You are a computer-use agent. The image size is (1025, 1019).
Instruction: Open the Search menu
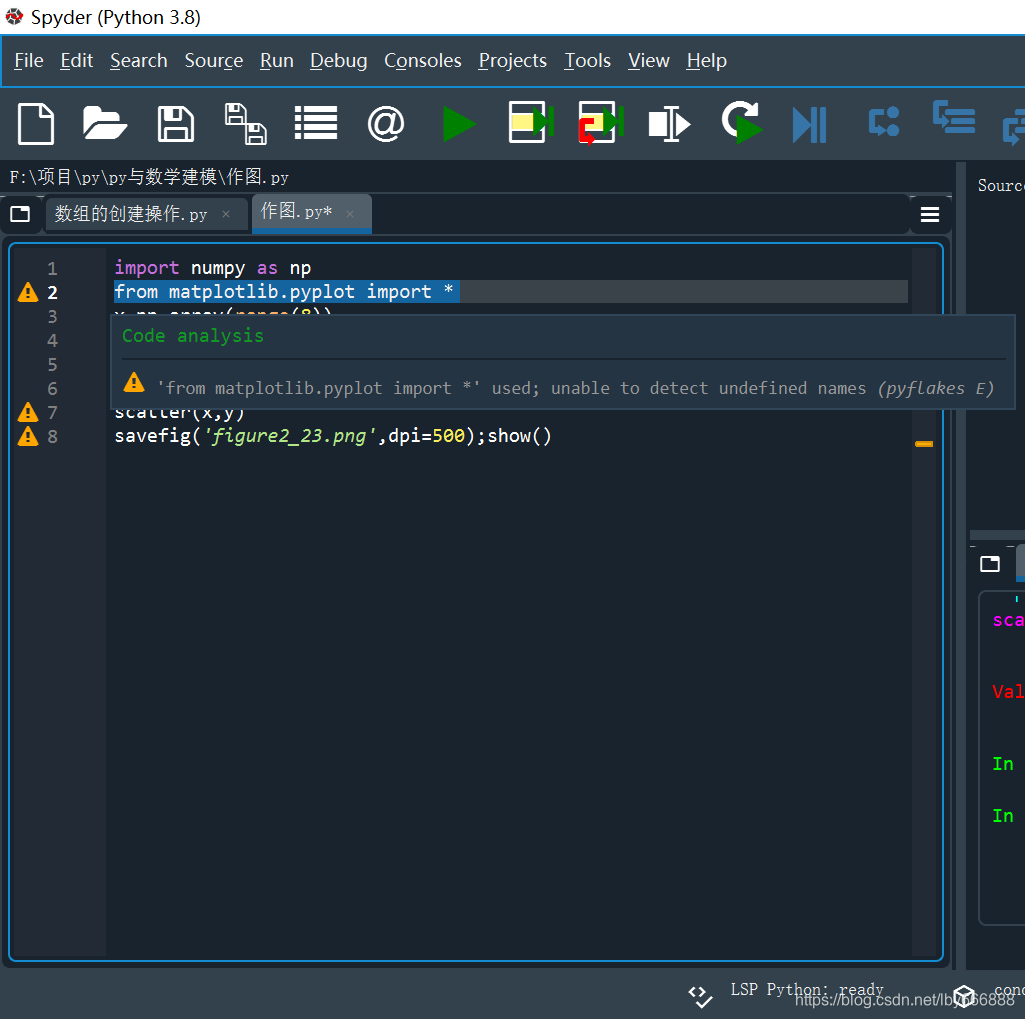tap(139, 61)
